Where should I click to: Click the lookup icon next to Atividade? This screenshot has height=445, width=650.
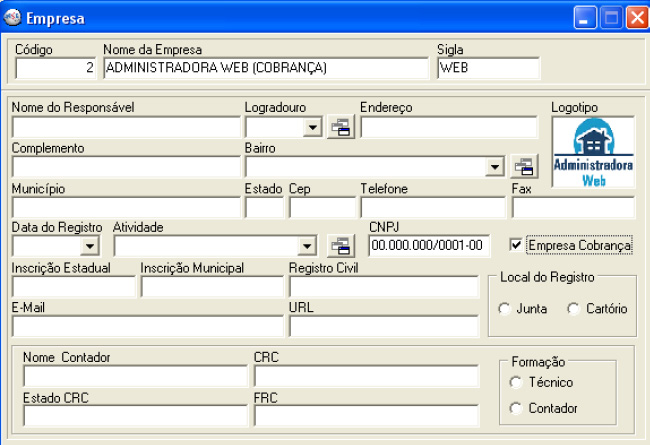(341, 245)
